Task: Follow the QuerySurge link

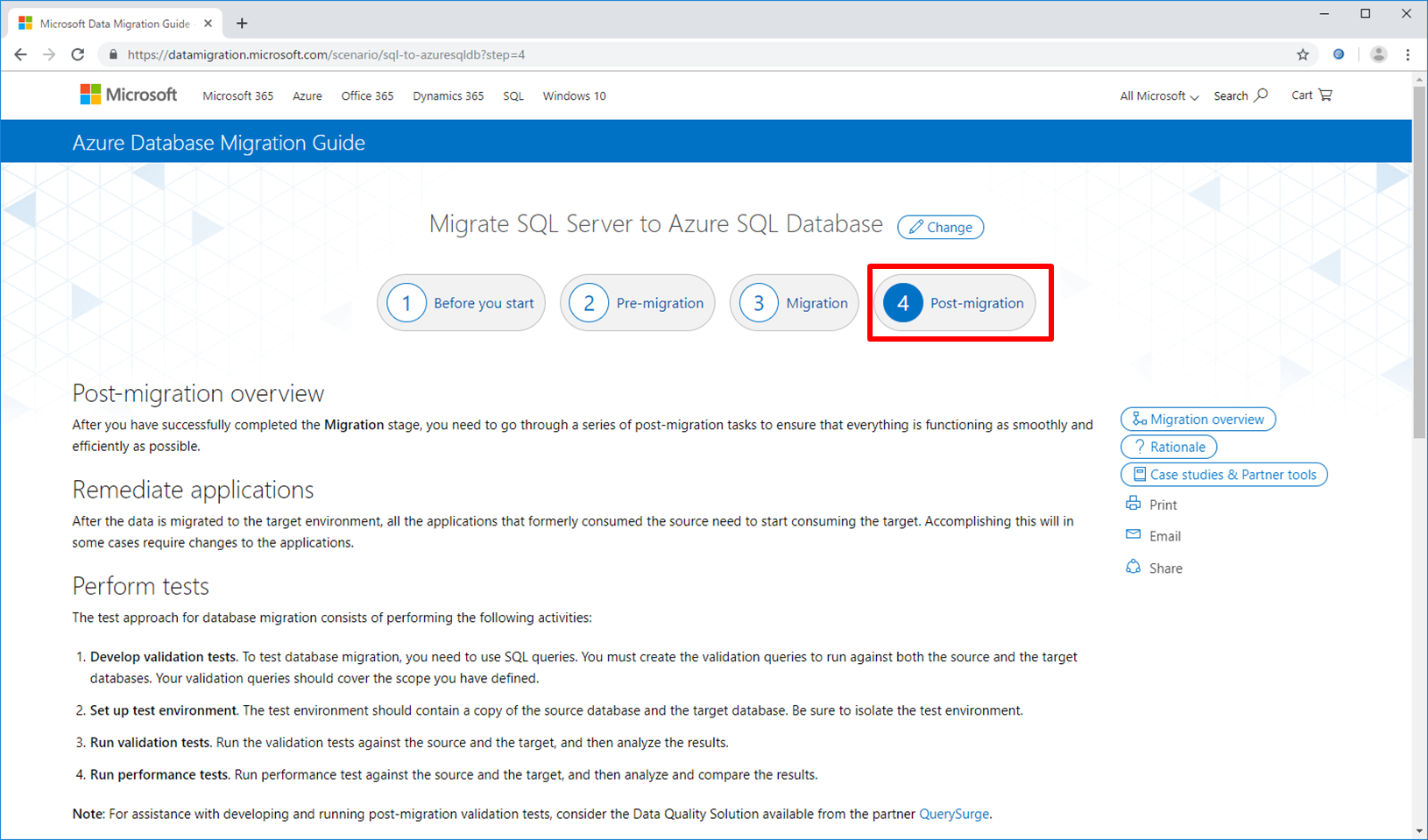Action: tap(954, 814)
